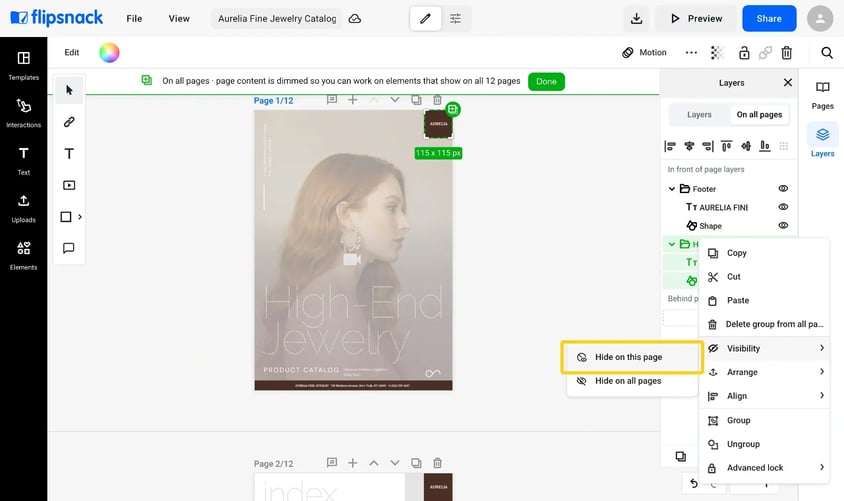Image resolution: width=844 pixels, height=501 pixels.
Task: Open the Templates panel in sidebar
Action: (x=23, y=66)
